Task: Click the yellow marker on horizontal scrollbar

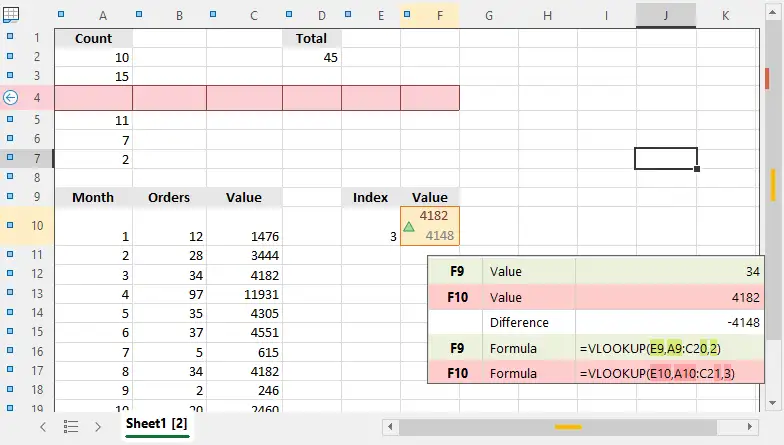Action: pyautogui.click(x=568, y=426)
